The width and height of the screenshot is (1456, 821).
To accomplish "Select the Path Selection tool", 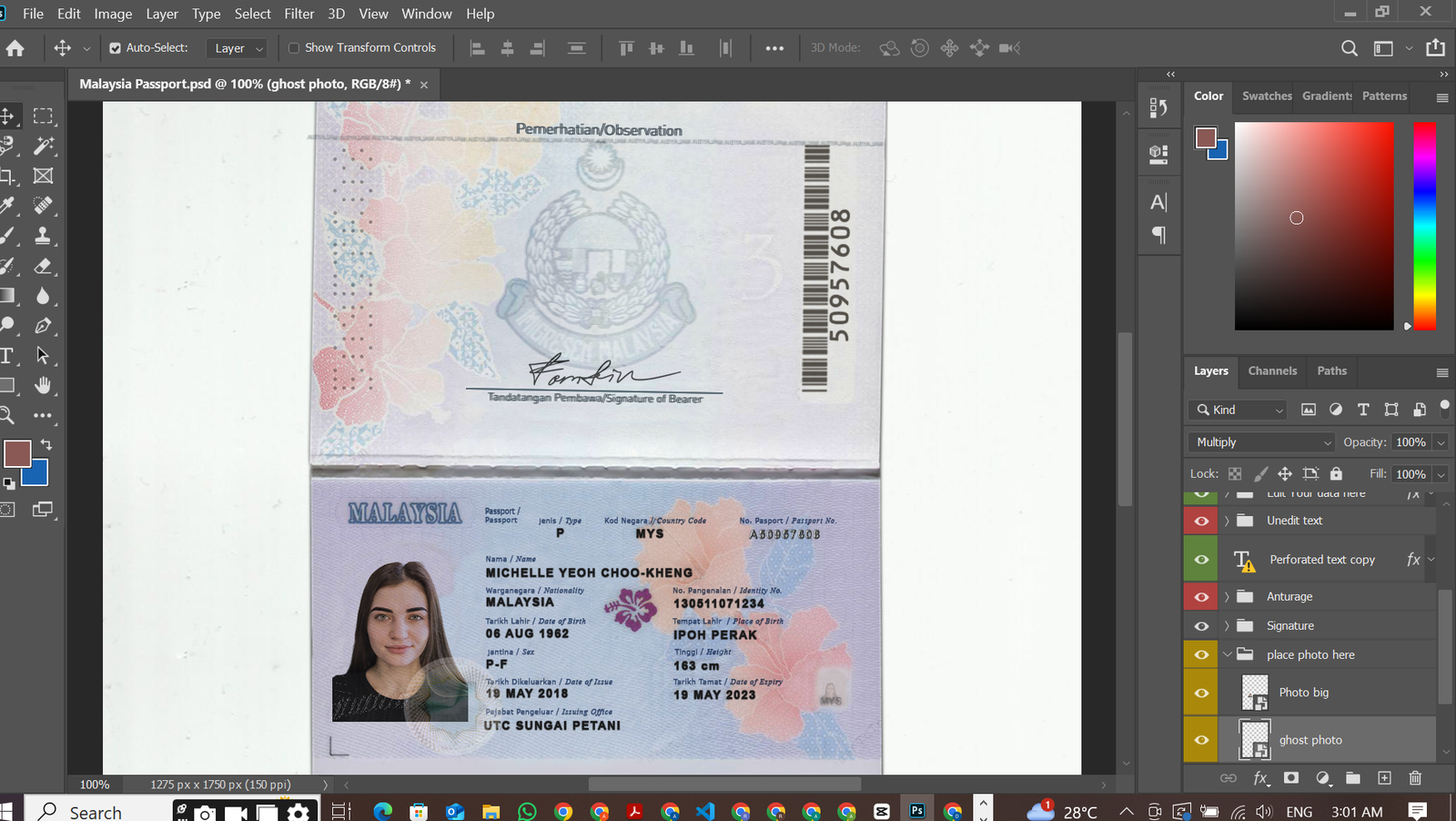I will click(x=43, y=356).
